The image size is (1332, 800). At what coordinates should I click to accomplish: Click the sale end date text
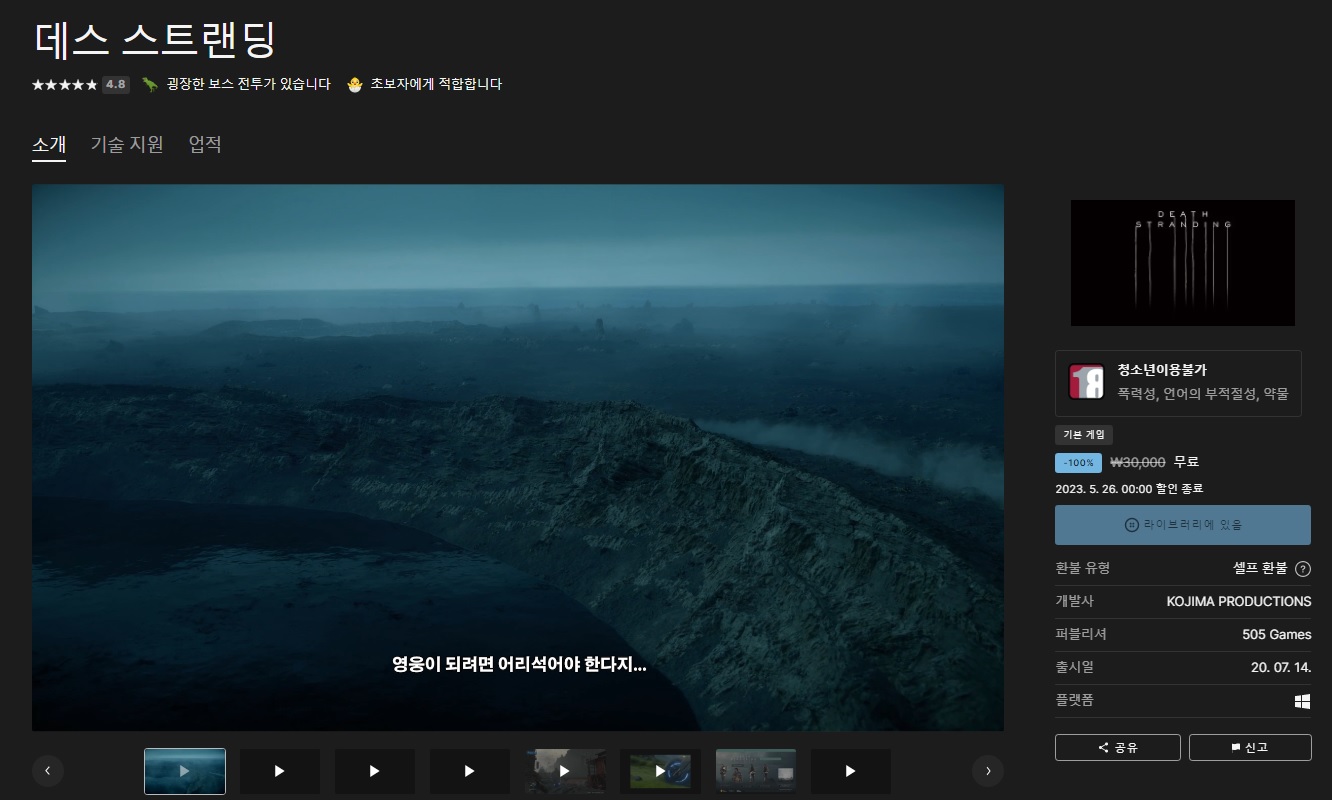1129,489
